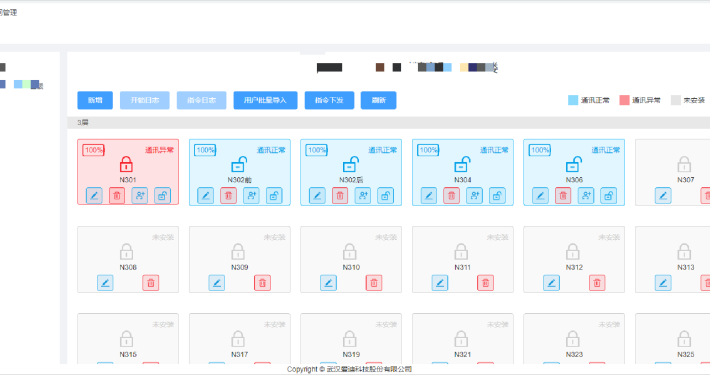Click 用户批量导入 batch user import

click(265, 100)
